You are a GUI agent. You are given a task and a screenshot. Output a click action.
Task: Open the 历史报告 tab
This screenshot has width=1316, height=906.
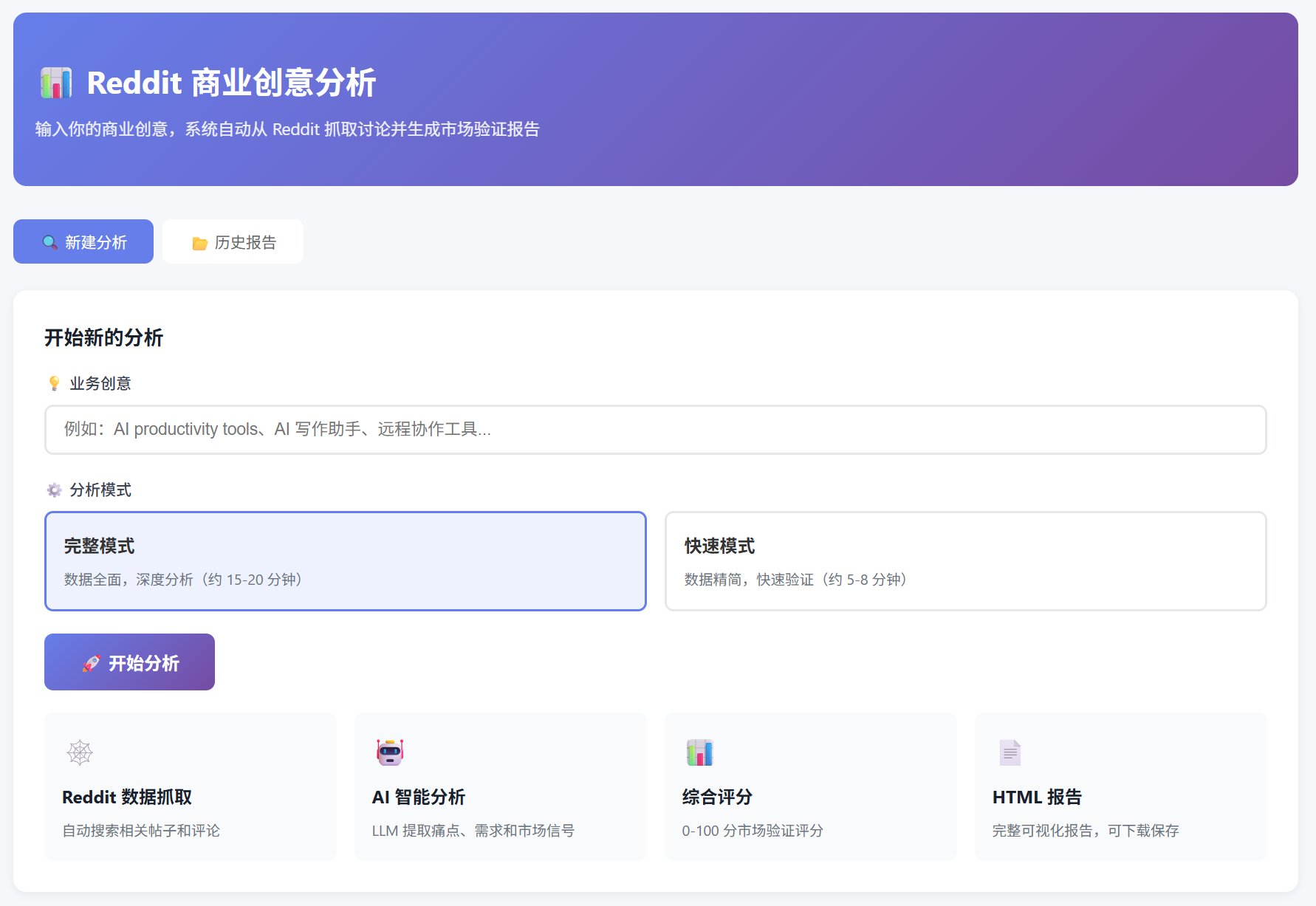pos(233,241)
